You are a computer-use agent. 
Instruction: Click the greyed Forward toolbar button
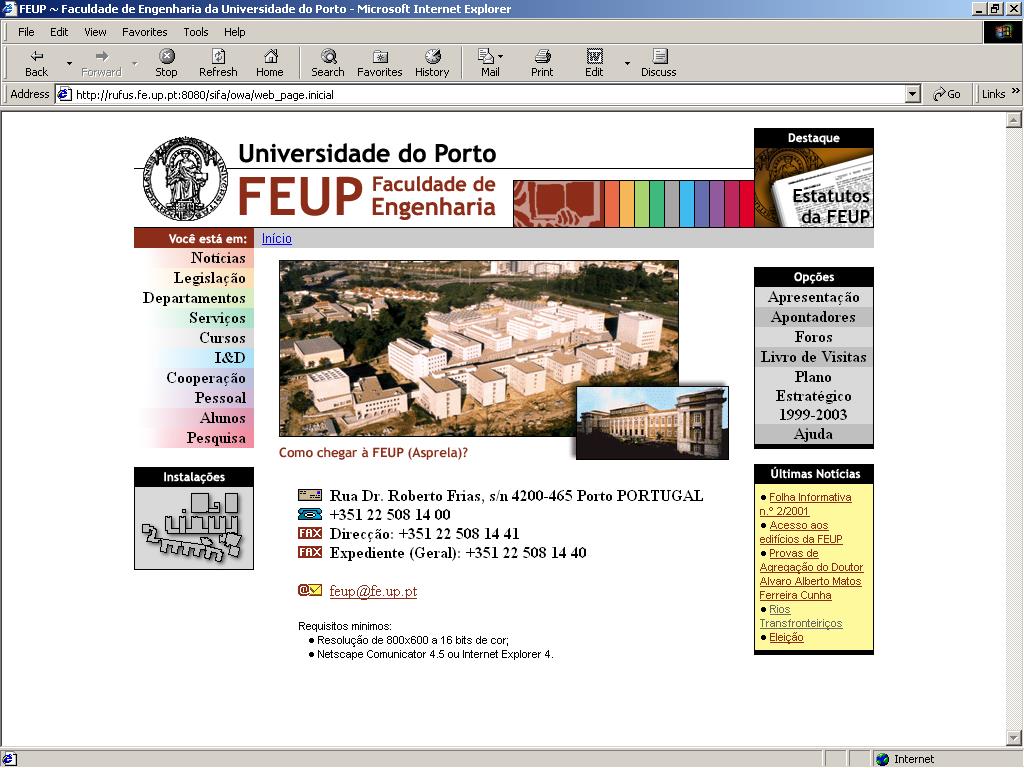pyautogui.click(x=101, y=63)
